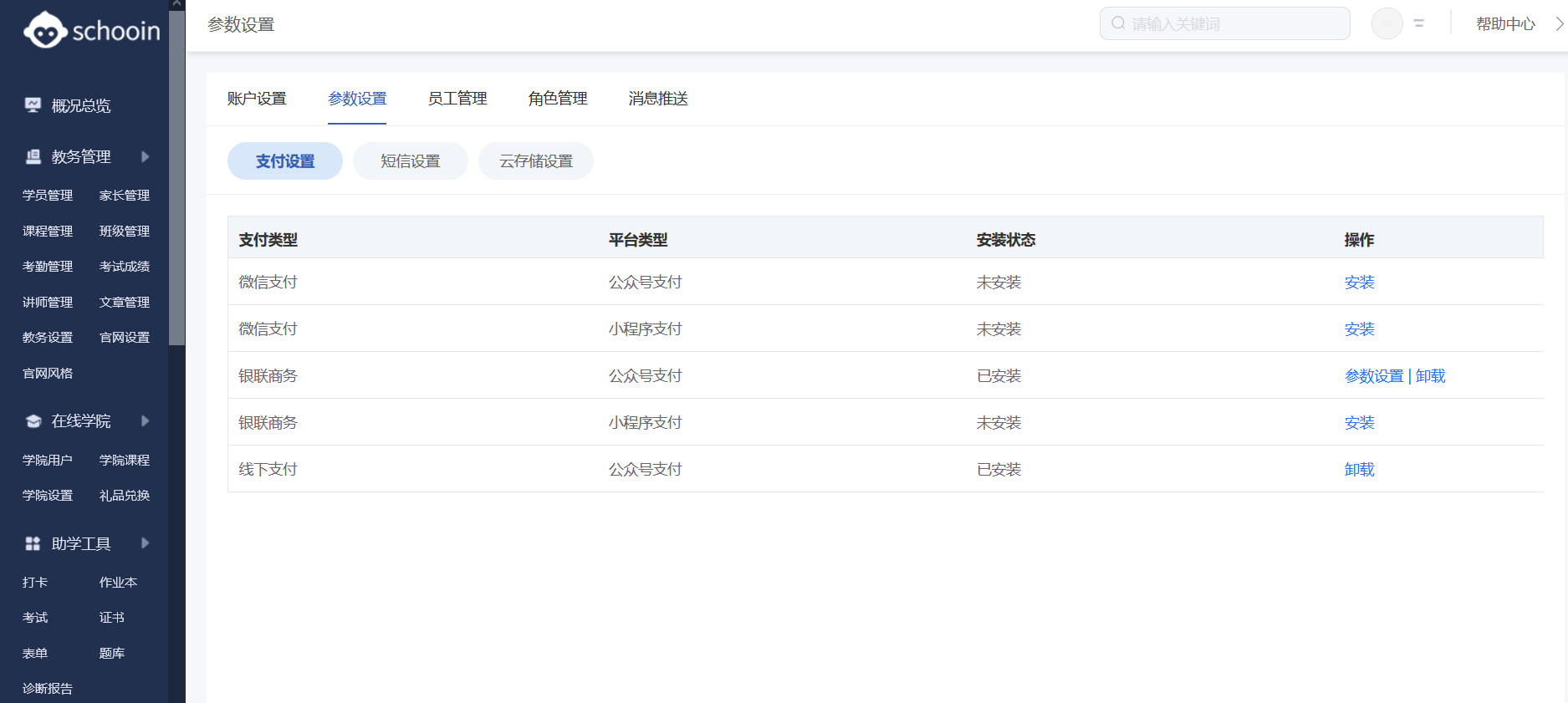Open 题库 in sidebar
The width and height of the screenshot is (1568, 703).
112,654
